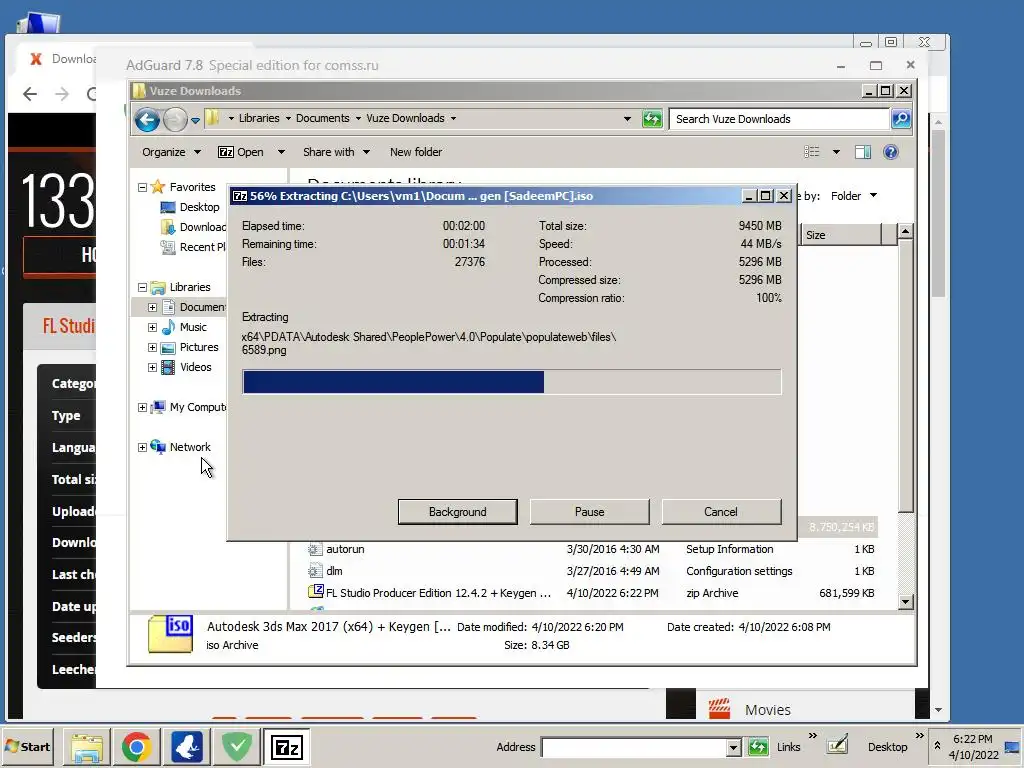Screen dimensions: 1024x768
Task: Click the extraction progress bar
Action: [512, 382]
